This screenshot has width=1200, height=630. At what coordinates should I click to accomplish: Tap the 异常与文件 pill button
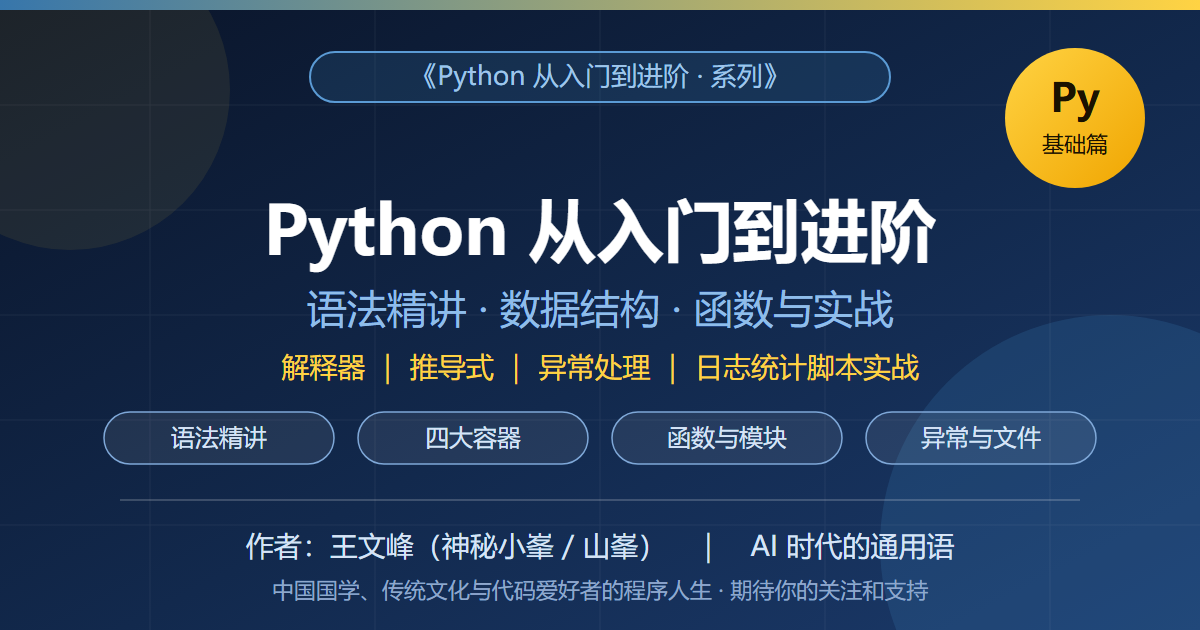pyautogui.click(x=981, y=438)
